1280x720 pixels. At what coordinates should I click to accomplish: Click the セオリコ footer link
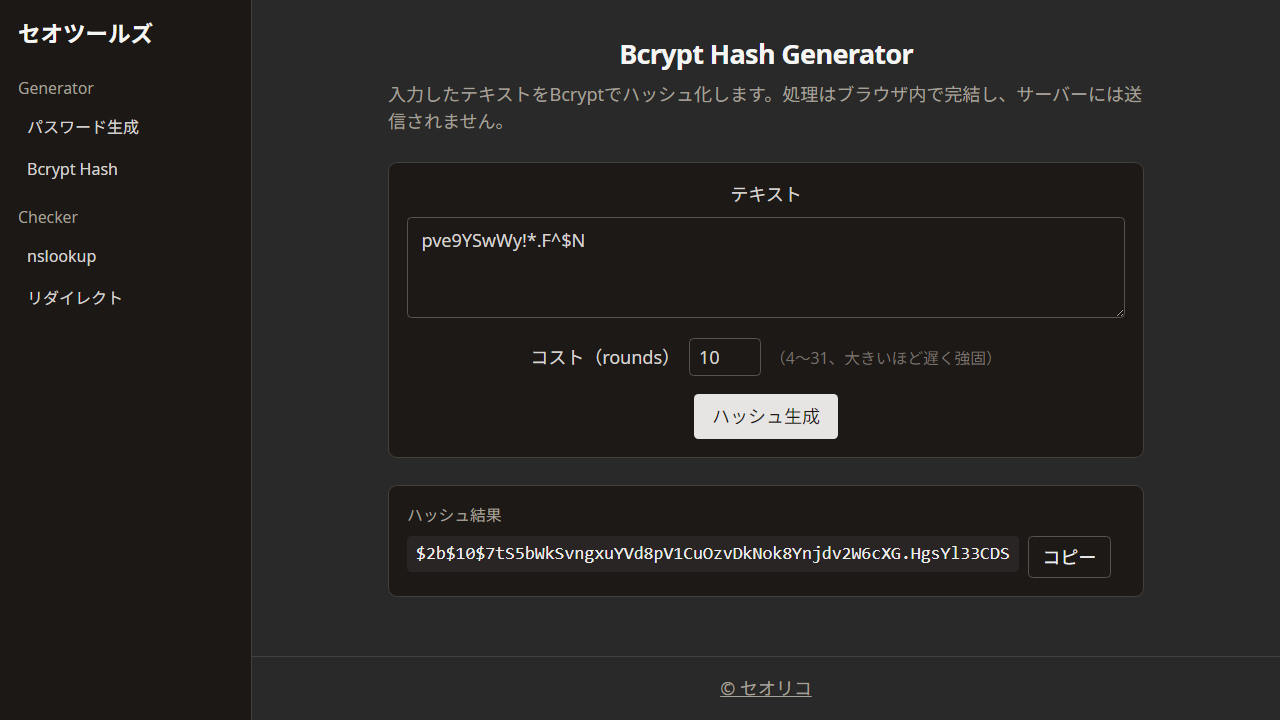click(765, 688)
